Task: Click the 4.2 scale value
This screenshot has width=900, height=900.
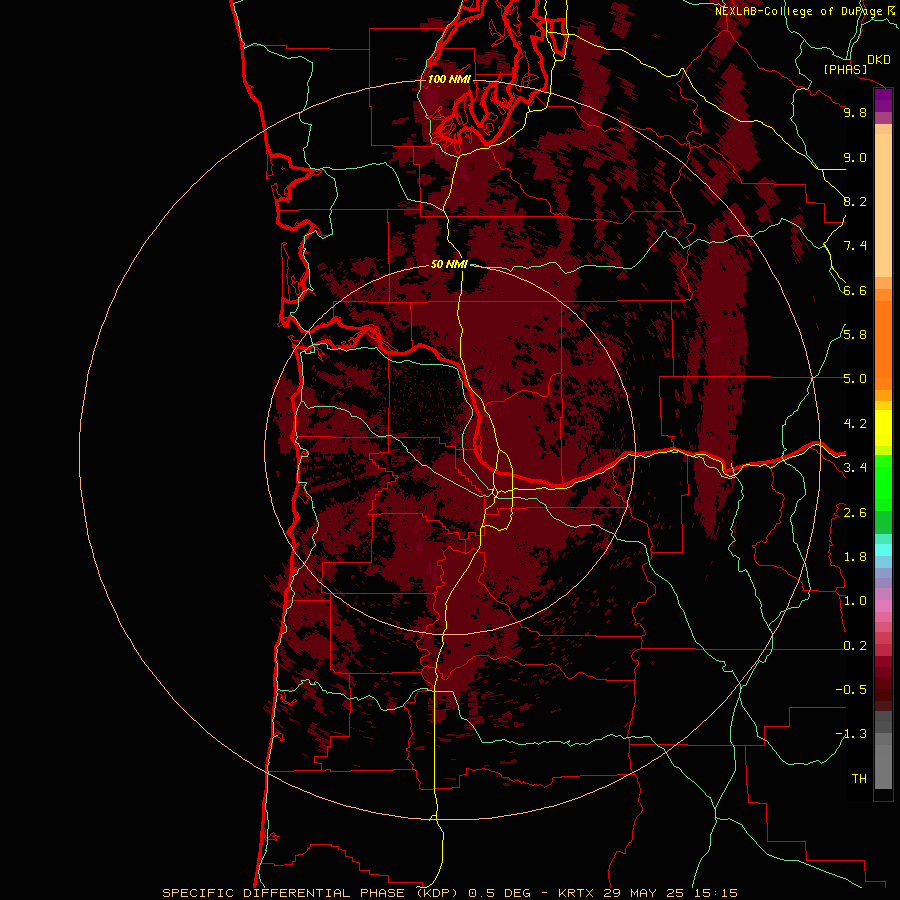Action: [855, 424]
